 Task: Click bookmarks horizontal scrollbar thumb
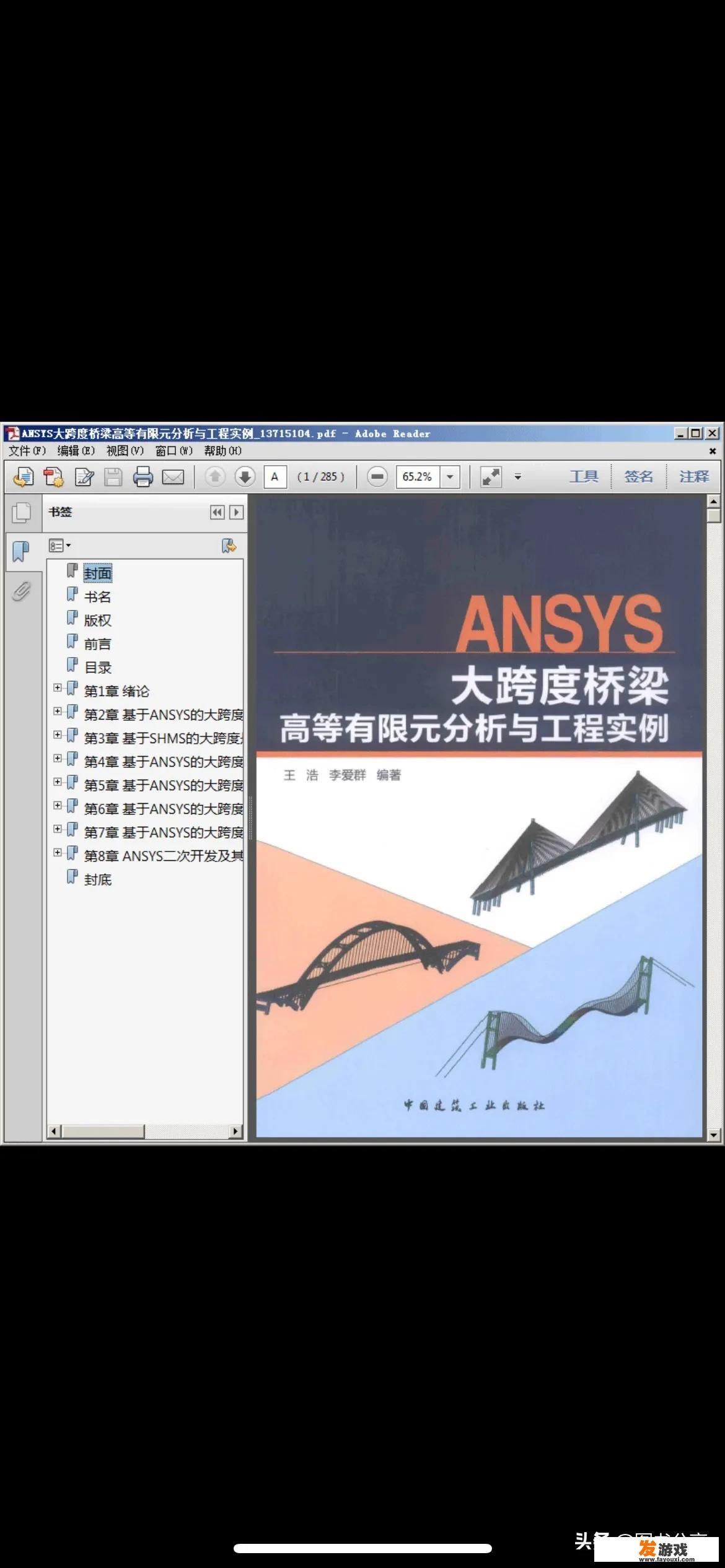pyautogui.click(x=103, y=1131)
